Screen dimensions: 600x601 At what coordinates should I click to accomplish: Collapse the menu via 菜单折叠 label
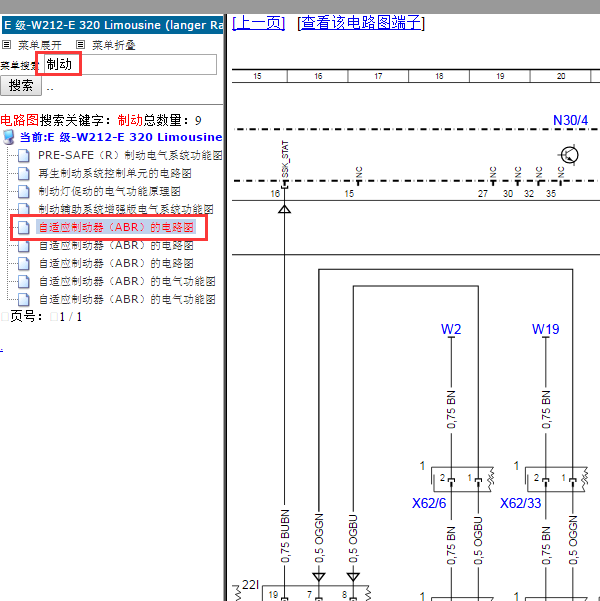click(x=113, y=45)
